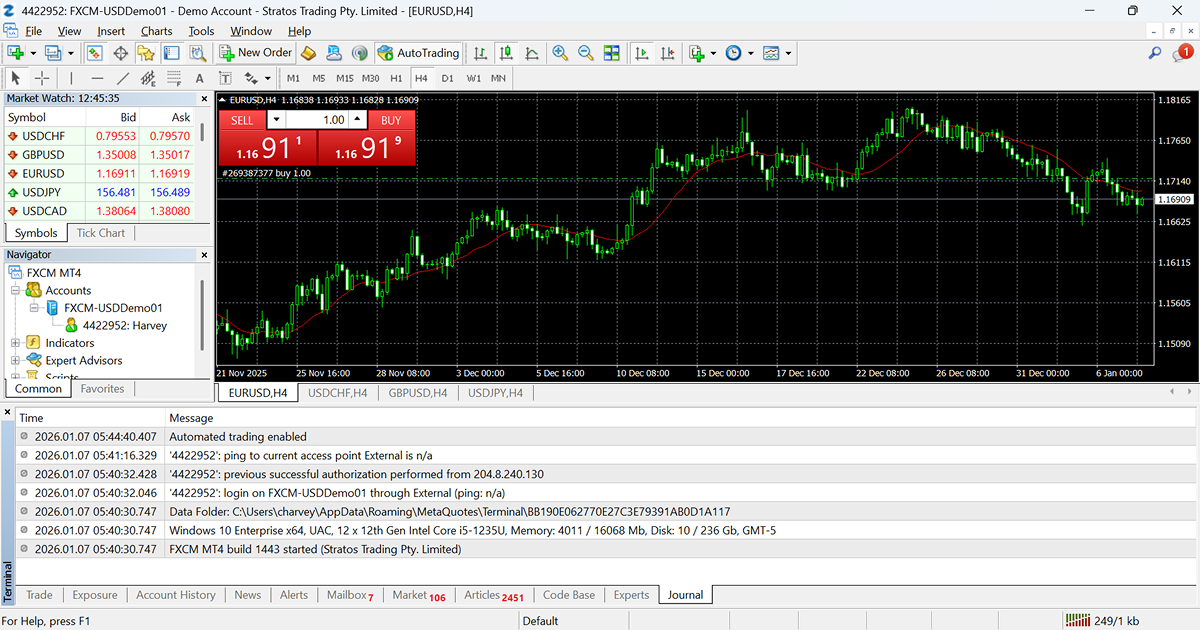Image resolution: width=1200 pixels, height=630 pixels.
Task: Open the chart Templates dropdown arrow
Action: click(789, 53)
